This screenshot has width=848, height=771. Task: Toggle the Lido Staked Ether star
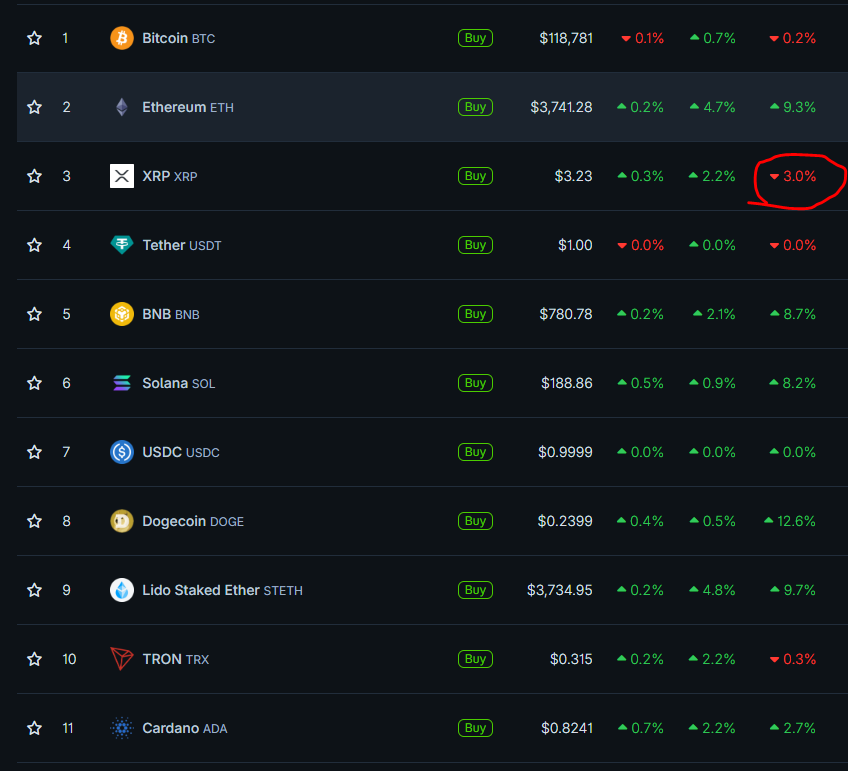tap(35, 590)
